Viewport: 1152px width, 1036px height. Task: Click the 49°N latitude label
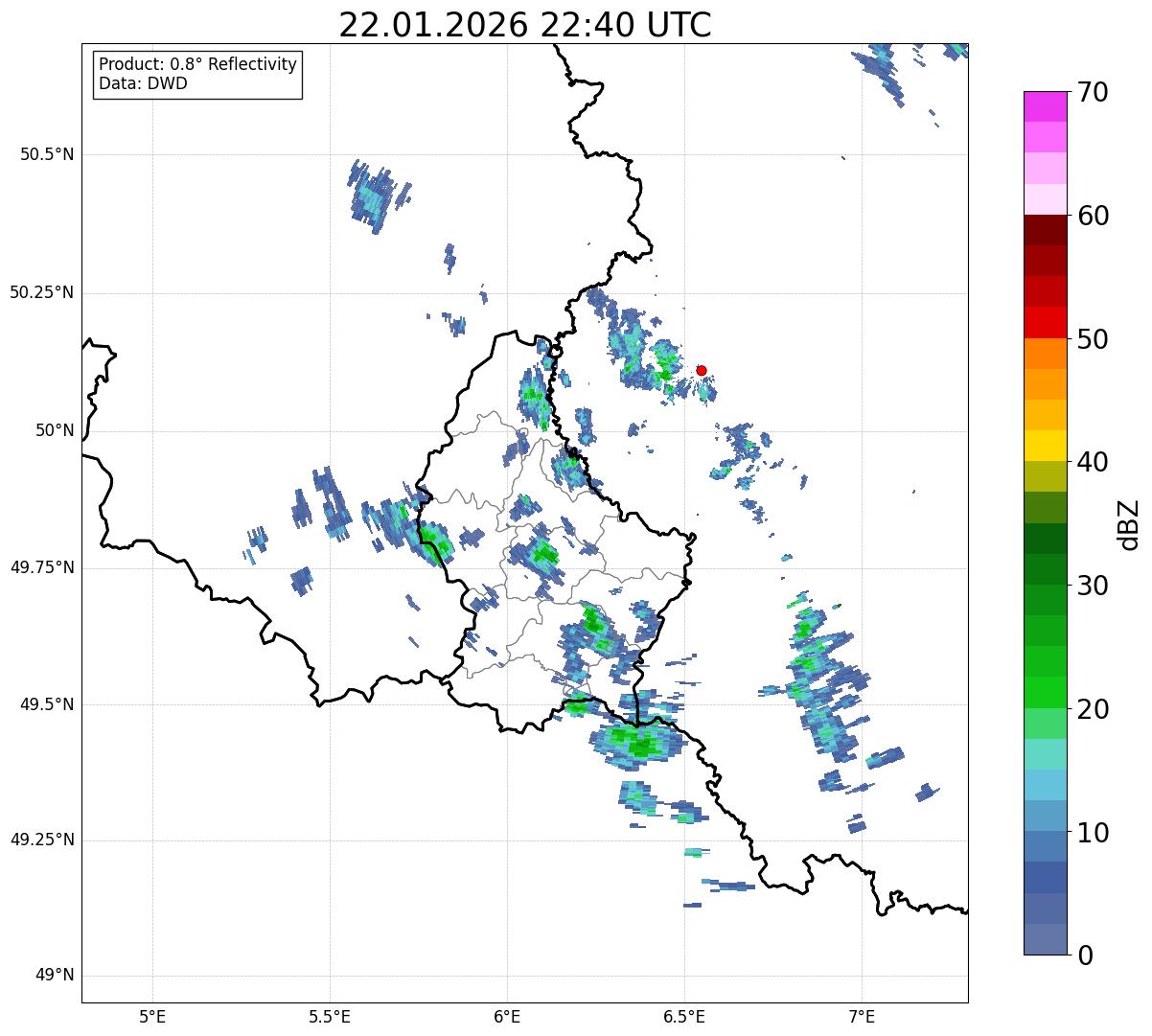[x=54, y=976]
